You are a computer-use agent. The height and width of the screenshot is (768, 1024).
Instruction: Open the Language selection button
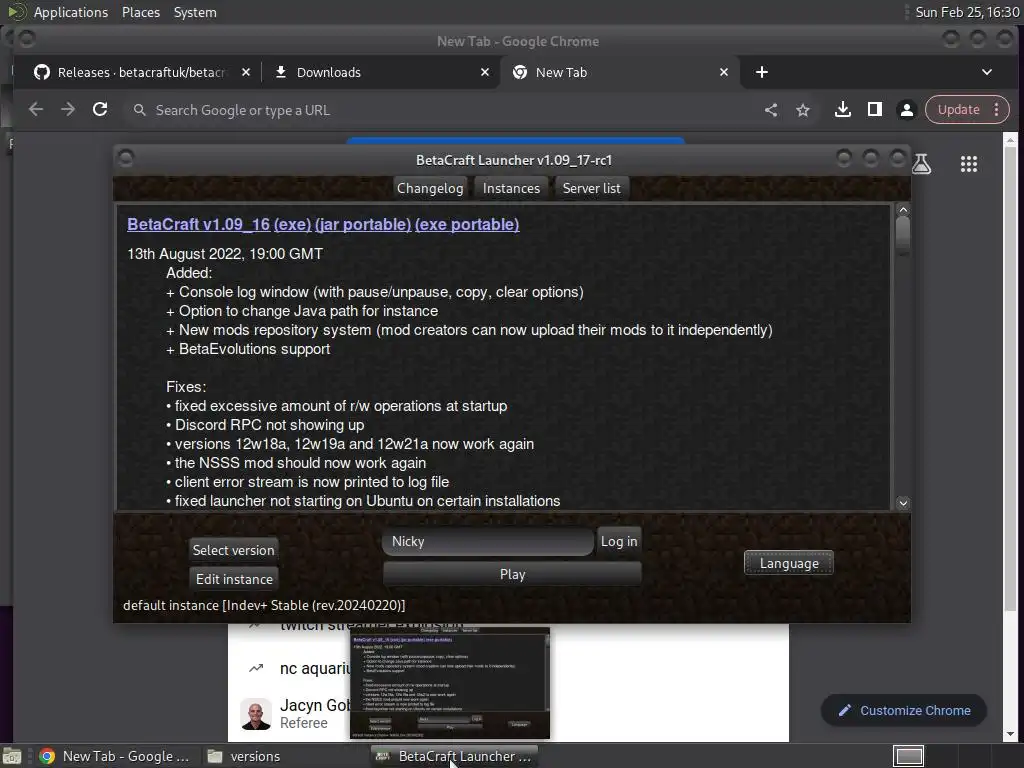tap(788, 563)
